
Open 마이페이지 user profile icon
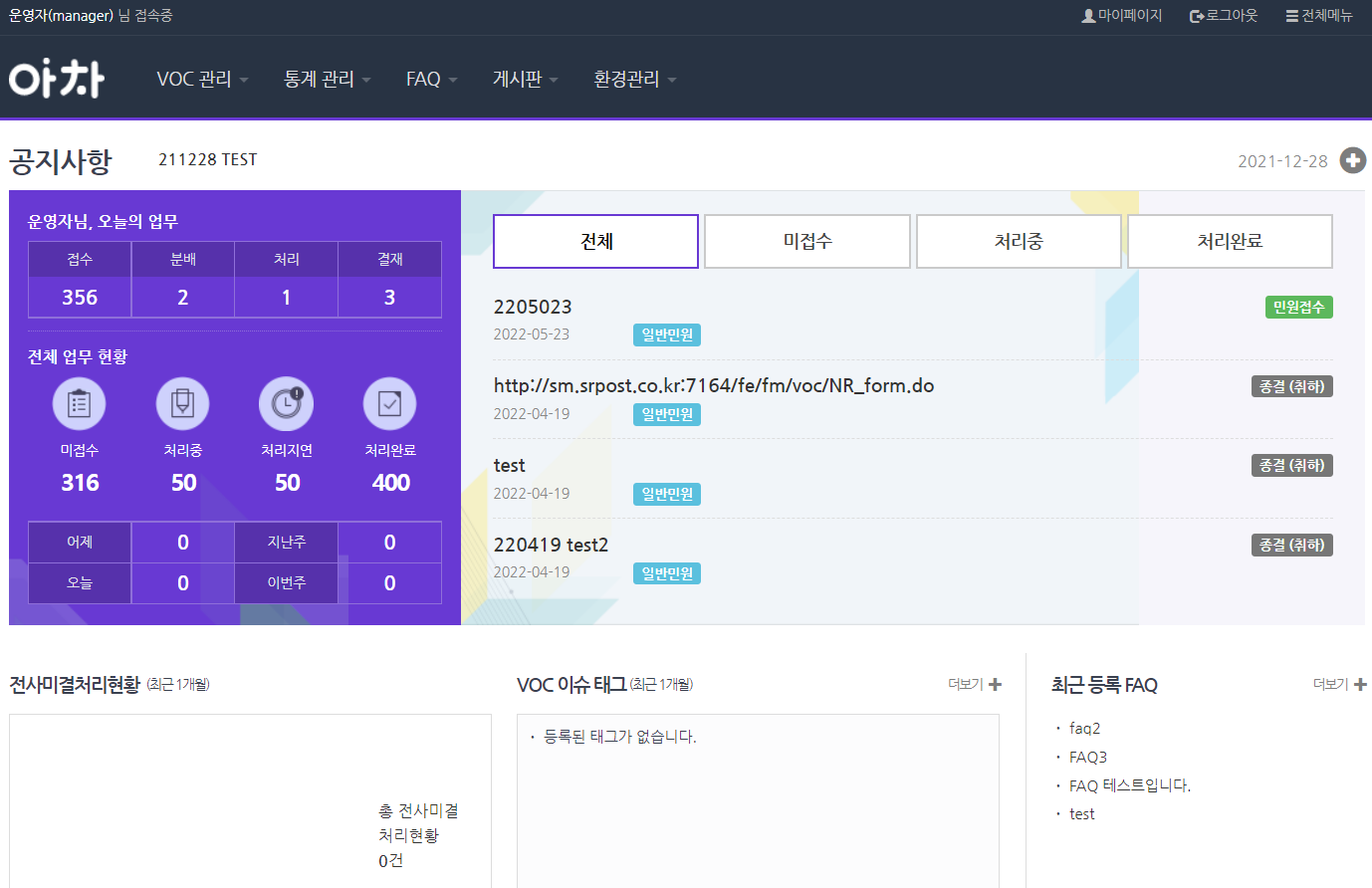tap(1088, 16)
